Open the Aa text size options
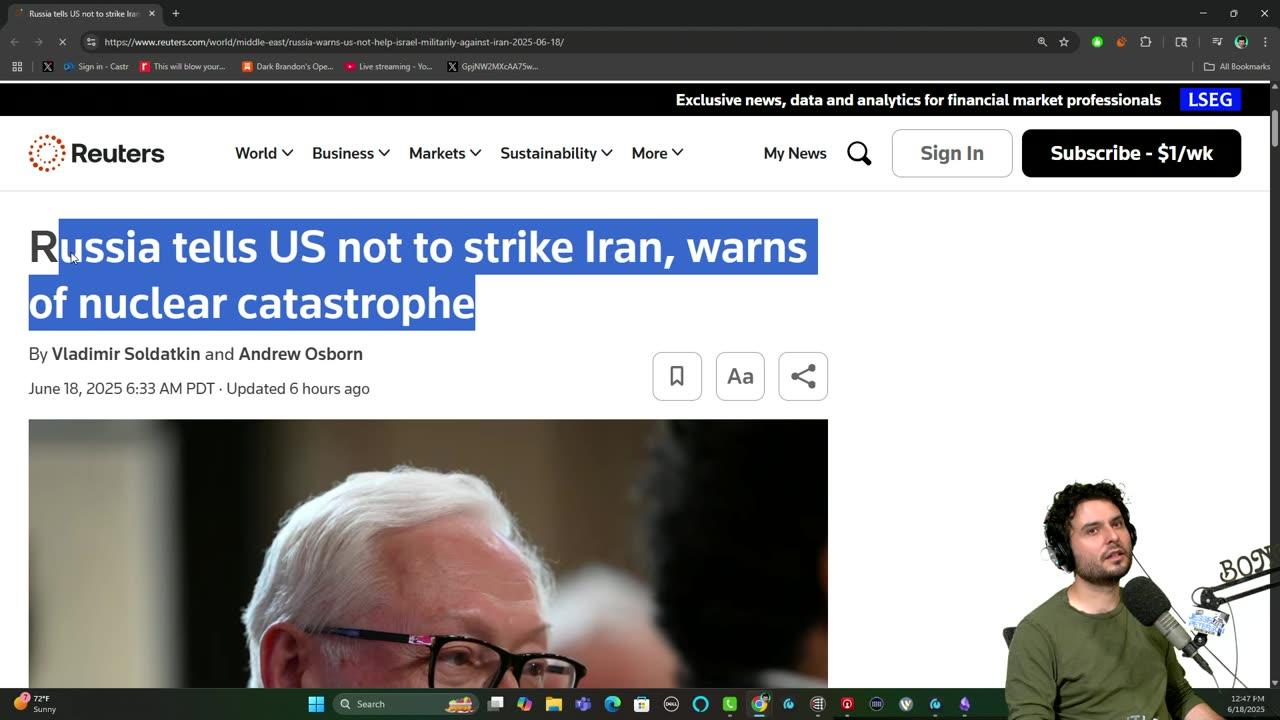This screenshot has height=720, width=1280. (740, 376)
